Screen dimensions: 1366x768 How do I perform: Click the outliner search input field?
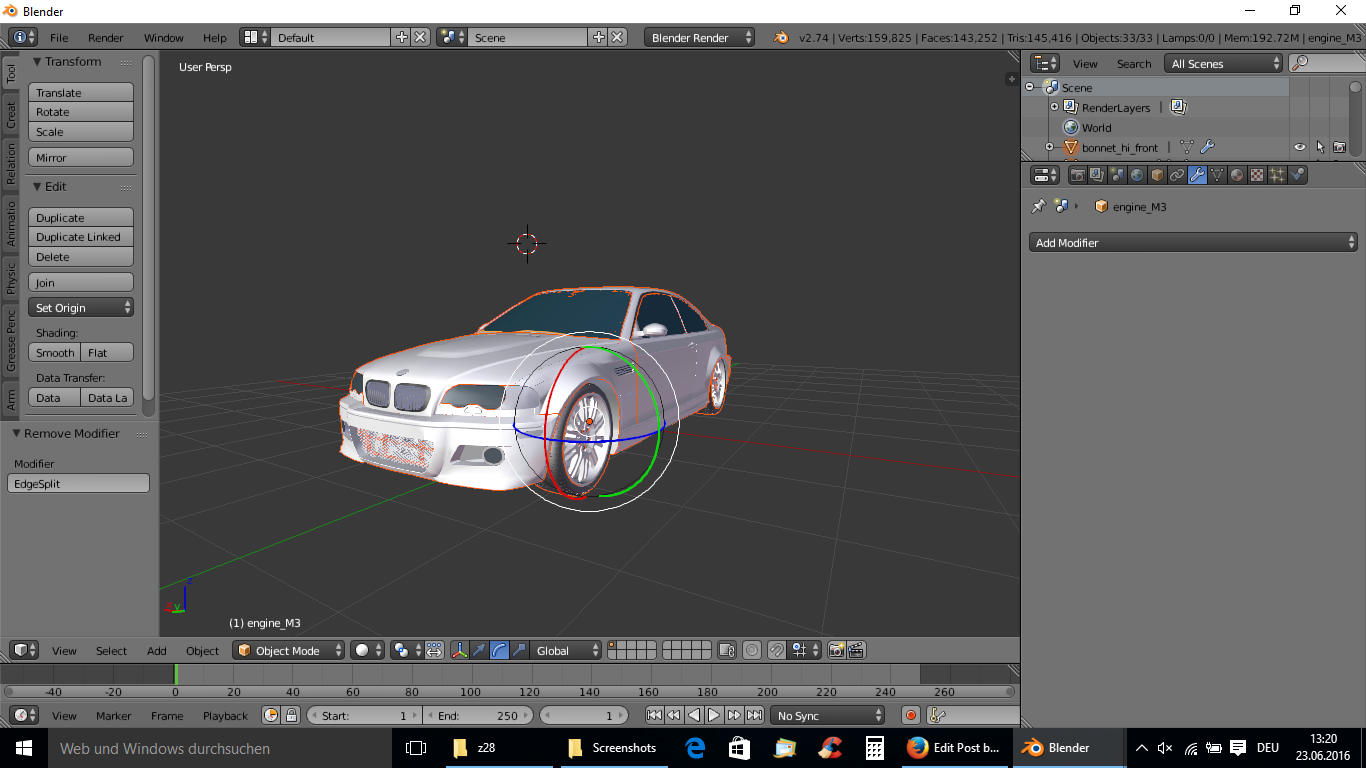pos(1328,63)
